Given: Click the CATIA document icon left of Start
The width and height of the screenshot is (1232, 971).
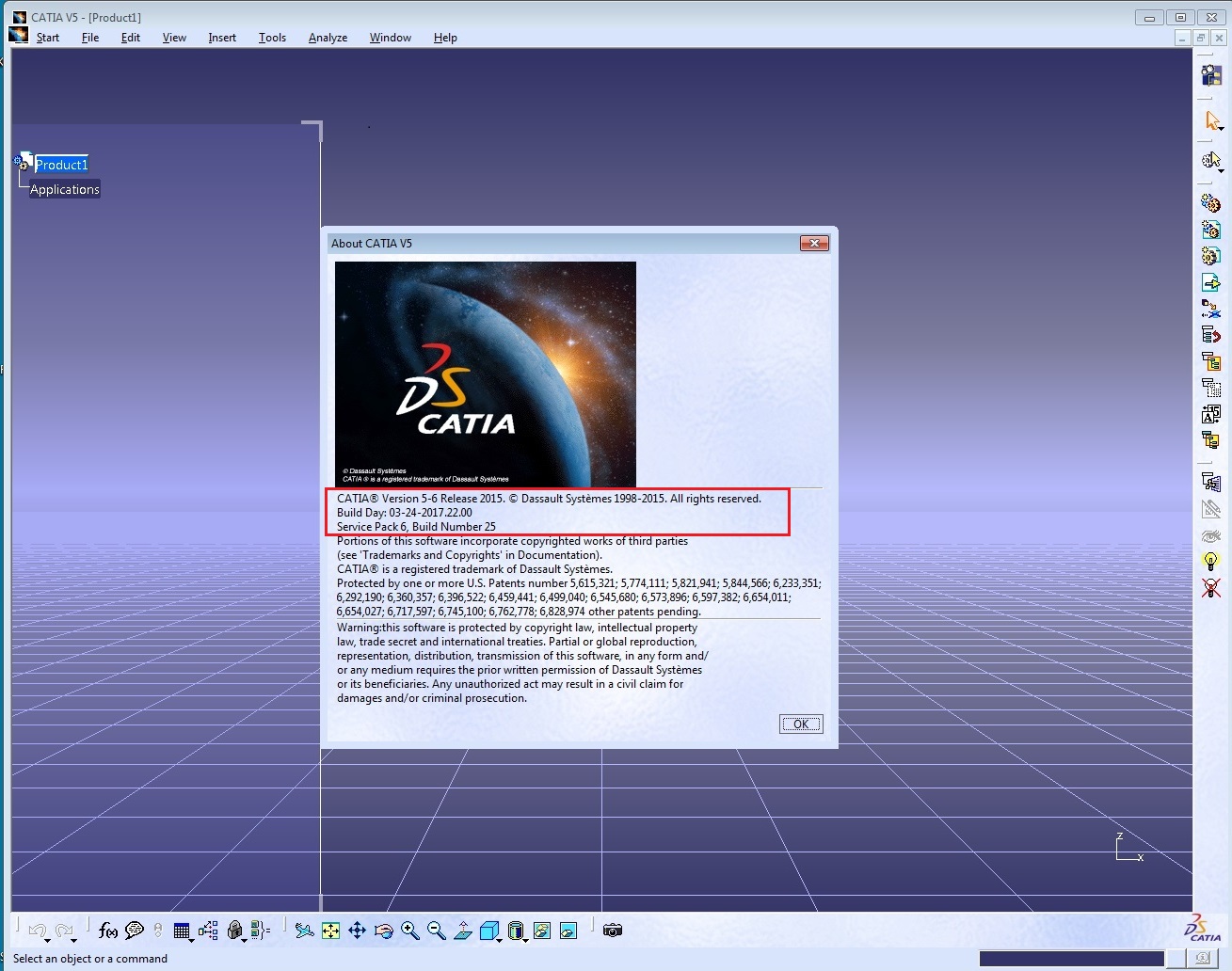Looking at the screenshot, I should click(x=18, y=36).
